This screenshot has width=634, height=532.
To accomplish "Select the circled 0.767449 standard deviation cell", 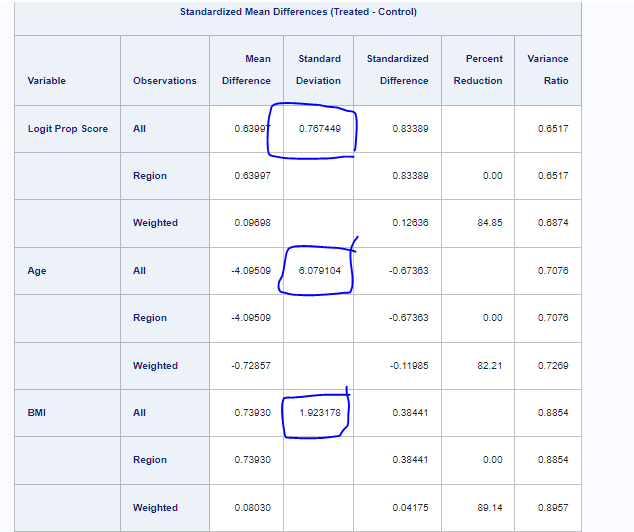I will (319, 129).
